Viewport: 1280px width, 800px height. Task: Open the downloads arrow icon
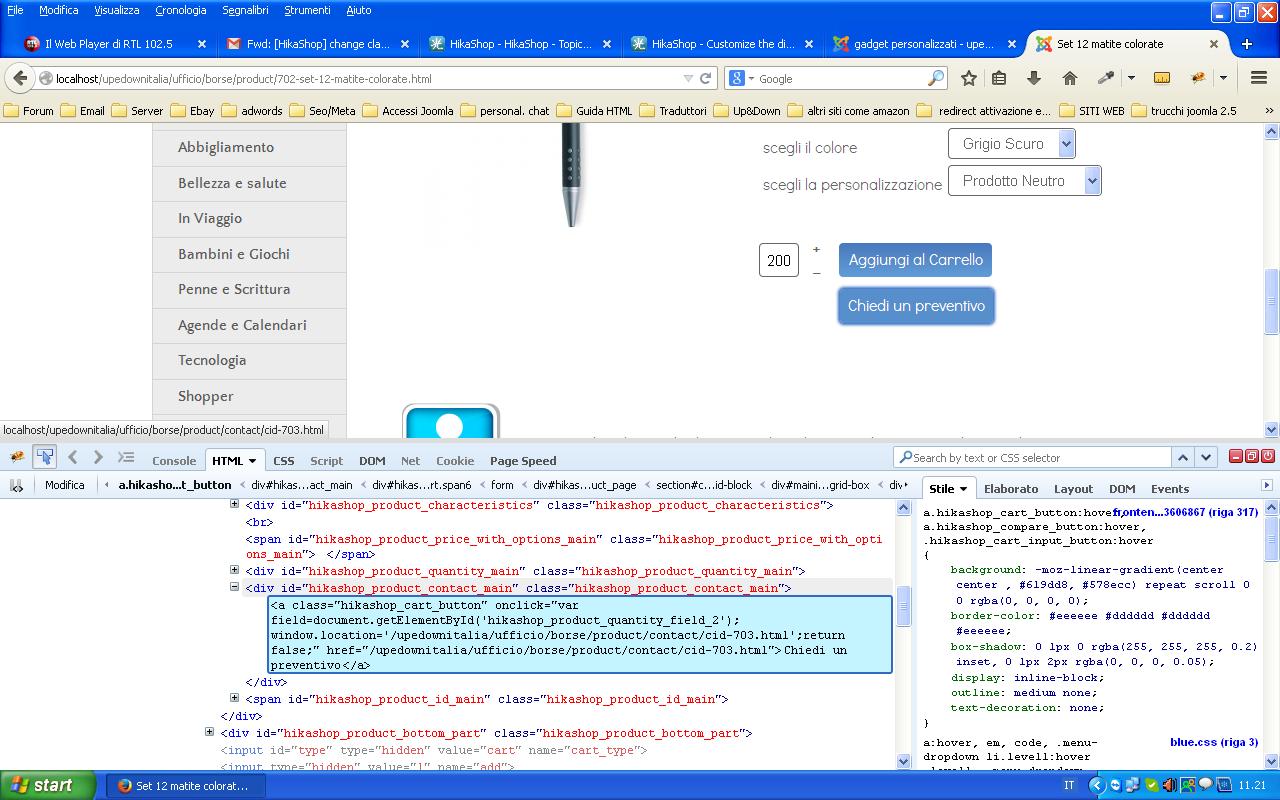pos(1034,78)
